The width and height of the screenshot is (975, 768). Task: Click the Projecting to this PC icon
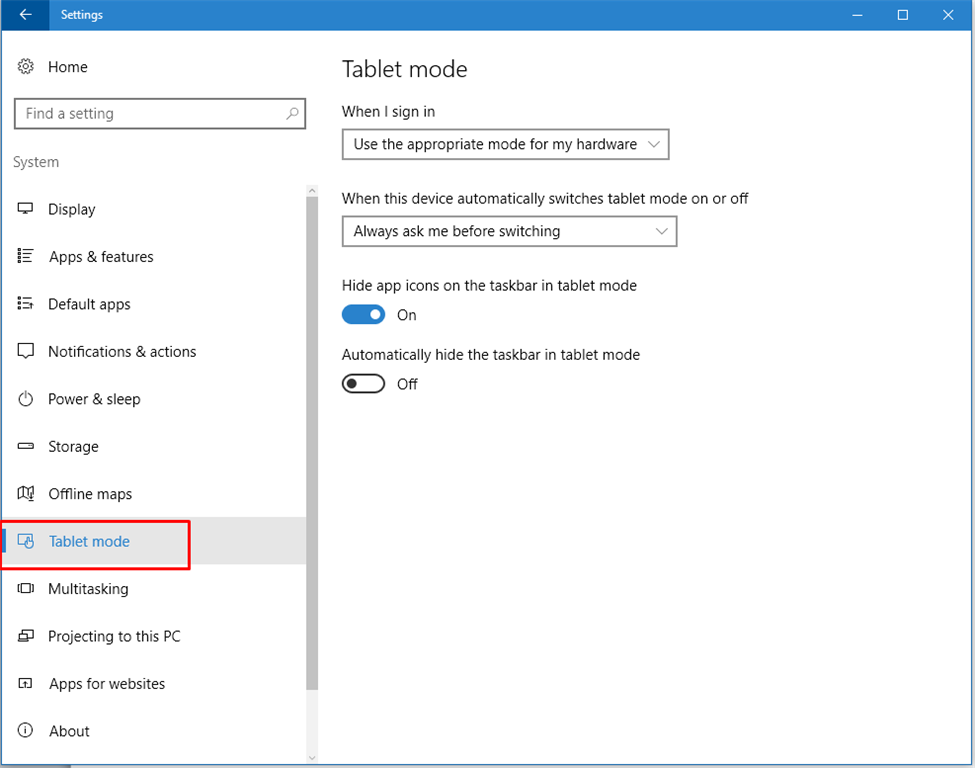point(25,636)
